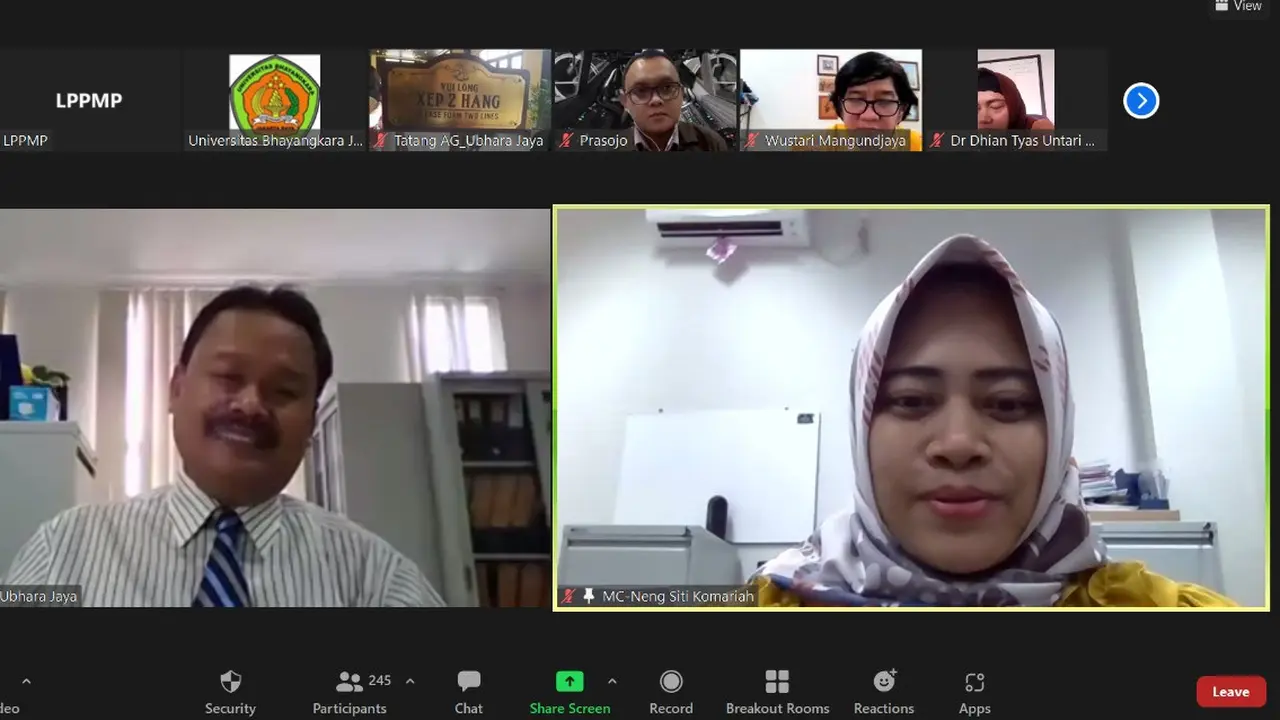Viewport: 1280px width, 720px height.
Task: Open Breakout Rooms
Action: coord(777,692)
